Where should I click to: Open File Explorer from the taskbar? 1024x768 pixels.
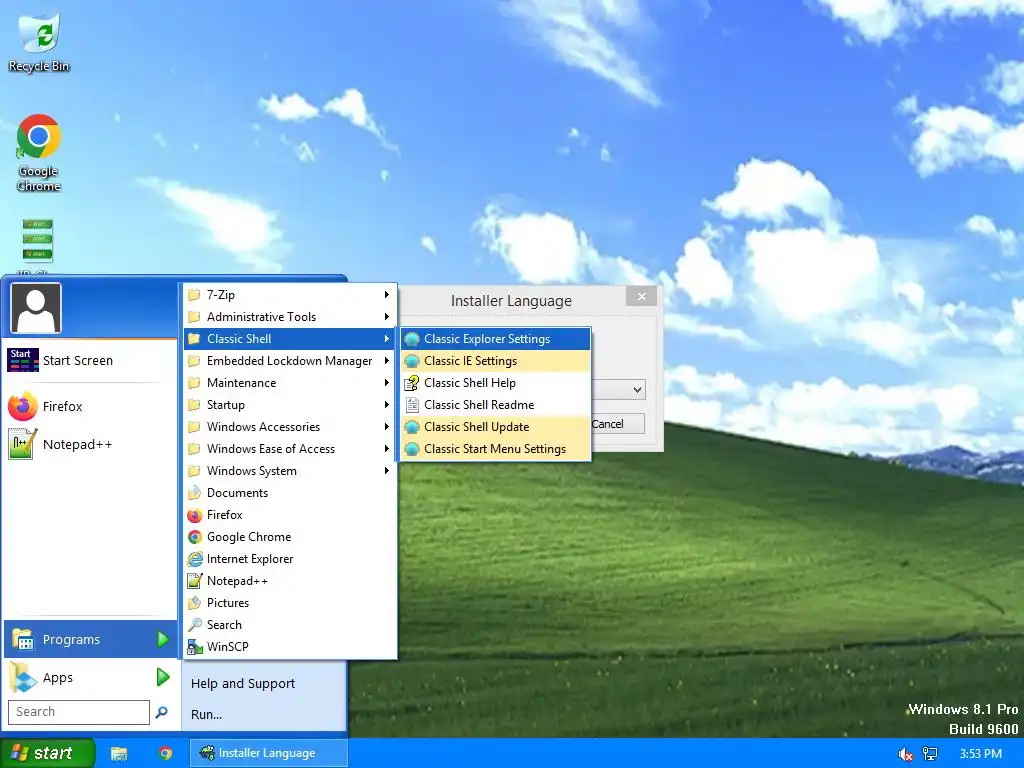tap(118, 754)
